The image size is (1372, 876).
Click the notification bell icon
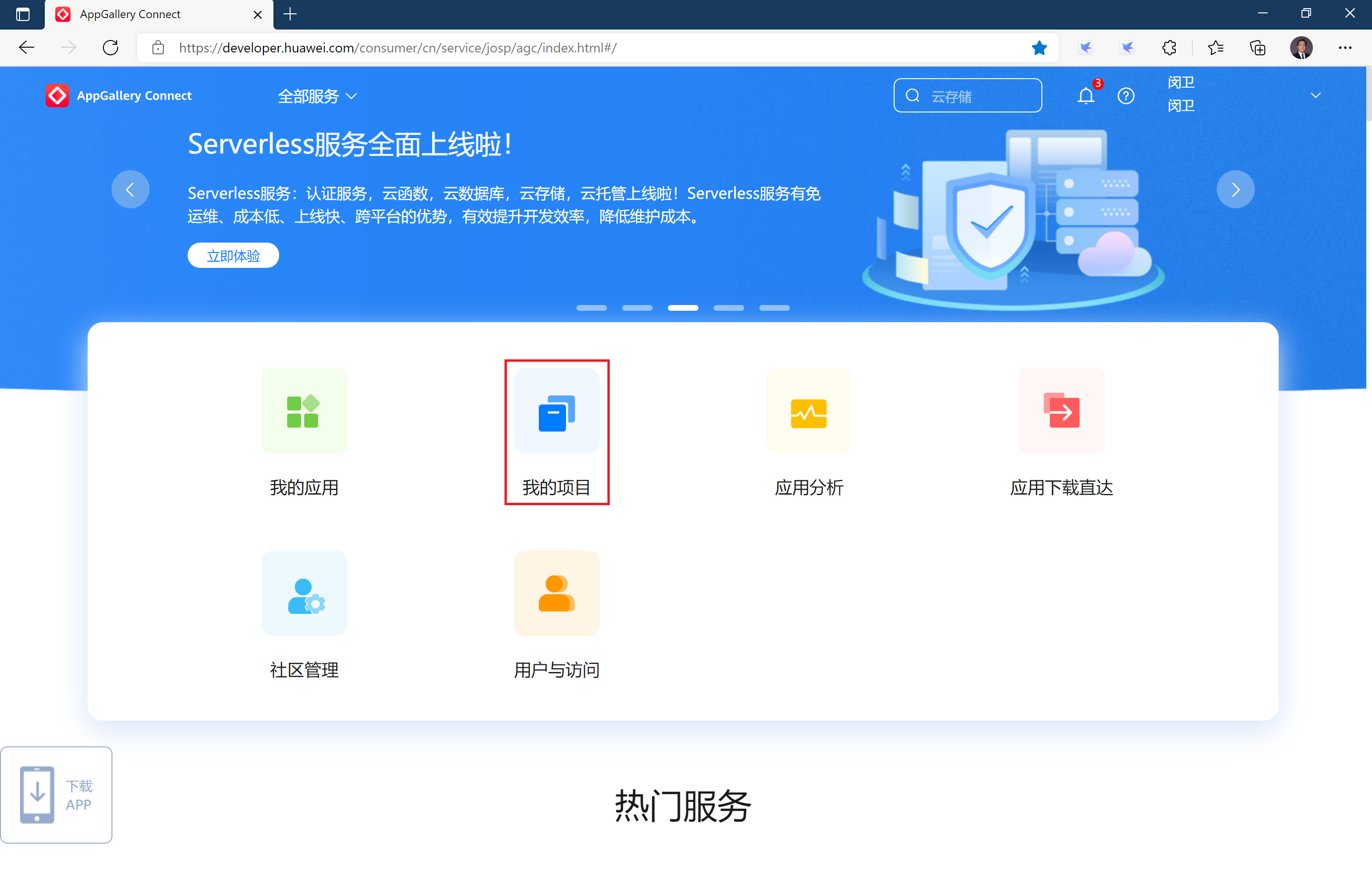click(x=1086, y=96)
